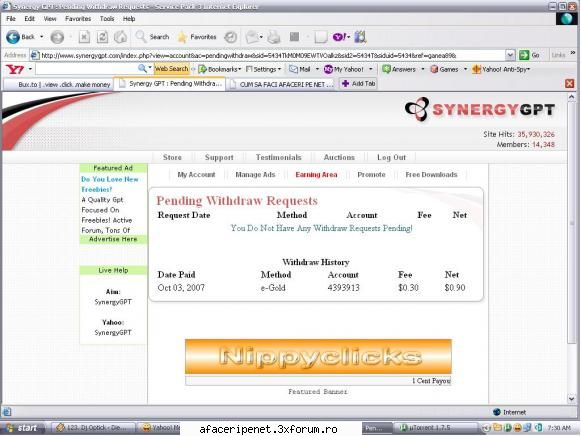Click the Nippyclicks featured banner
Screen dimensions: 581x436
[x=318, y=356]
